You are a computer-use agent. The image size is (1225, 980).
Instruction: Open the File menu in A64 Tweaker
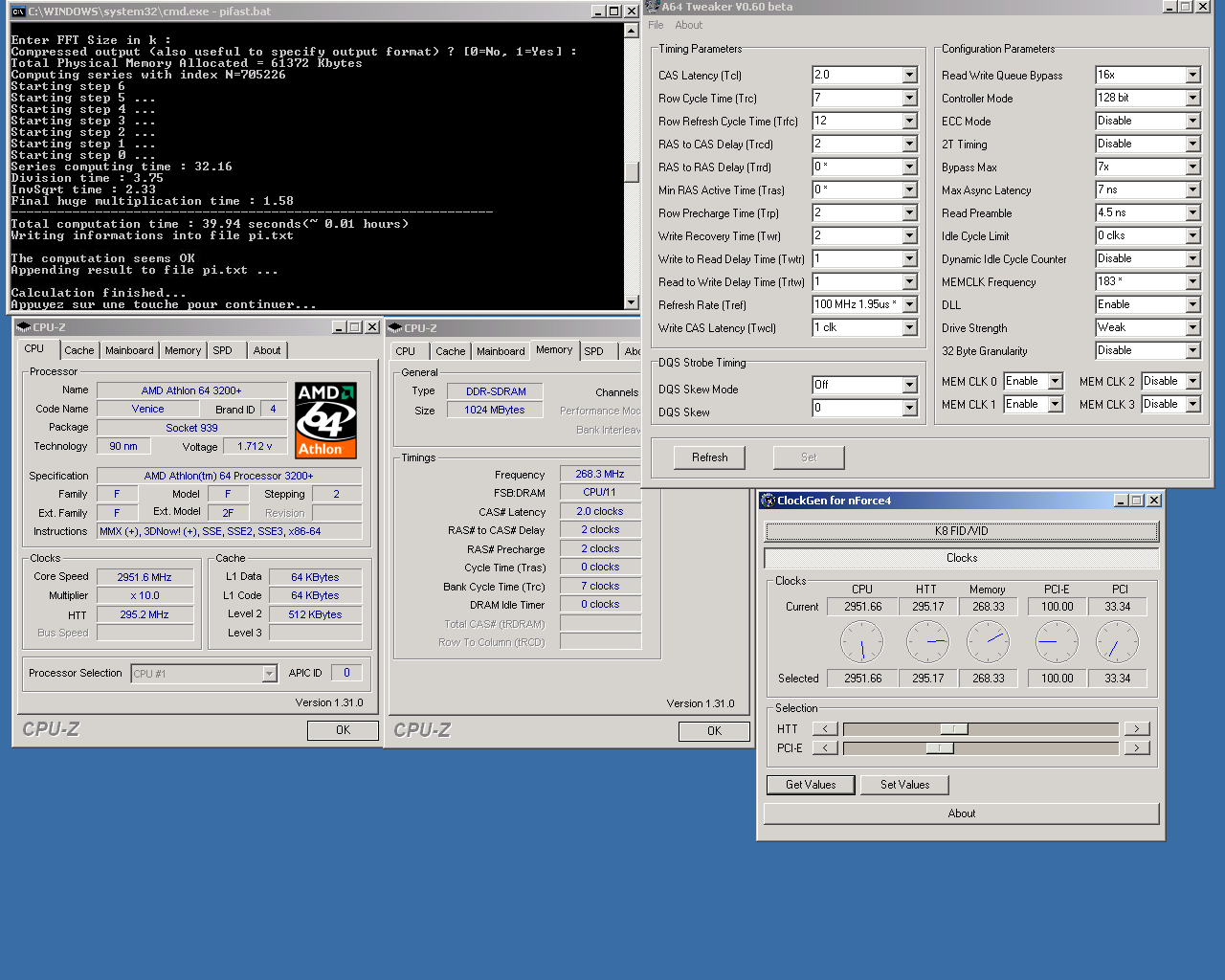(656, 25)
